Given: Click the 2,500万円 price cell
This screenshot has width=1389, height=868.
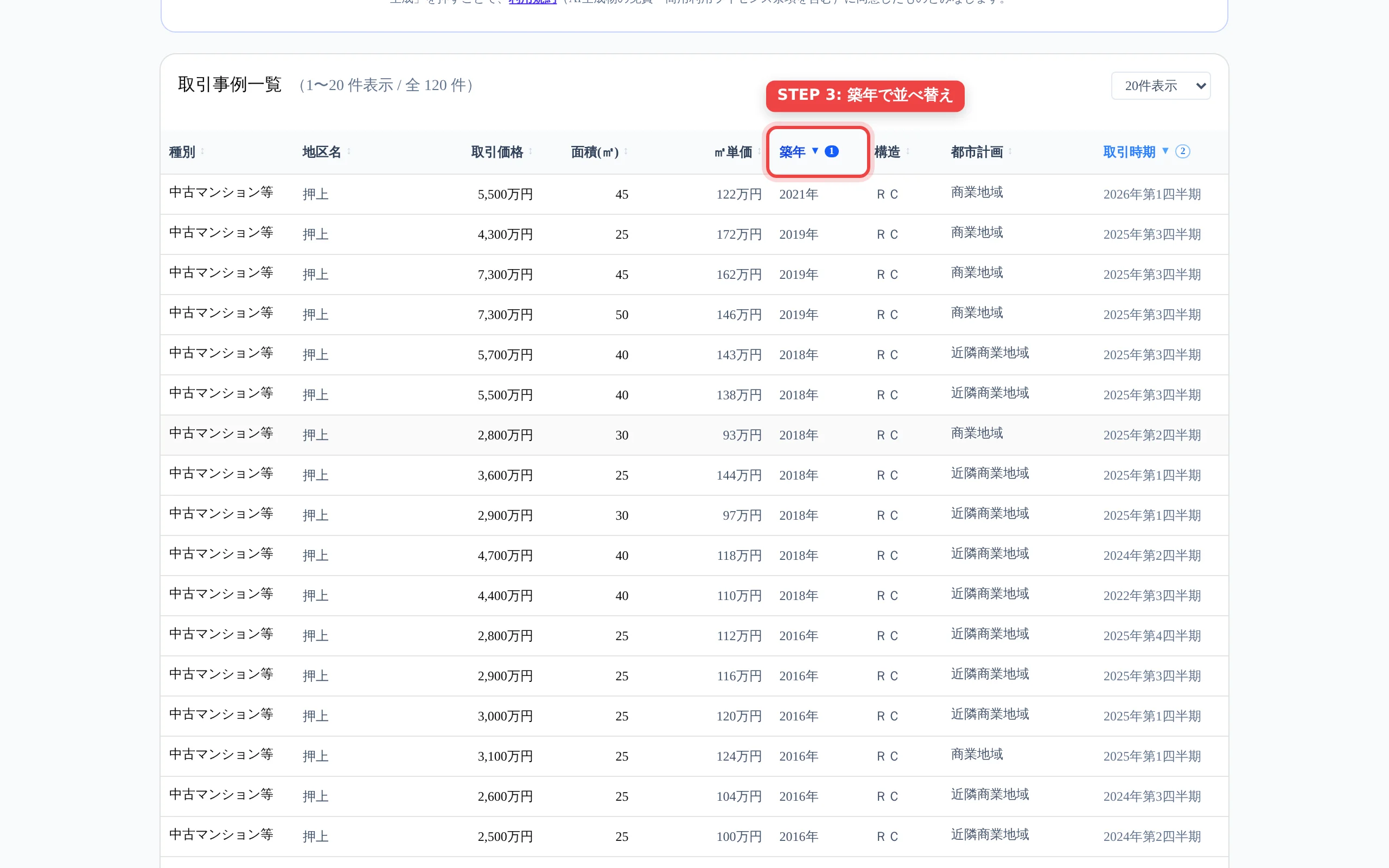Looking at the screenshot, I should point(505,838).
